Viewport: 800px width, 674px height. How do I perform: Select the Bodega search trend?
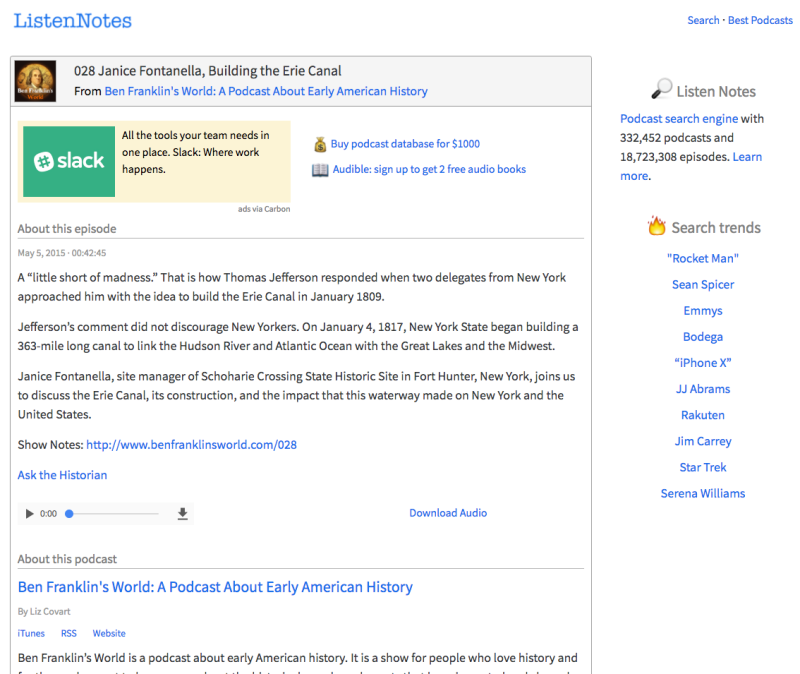click(703, 337)
